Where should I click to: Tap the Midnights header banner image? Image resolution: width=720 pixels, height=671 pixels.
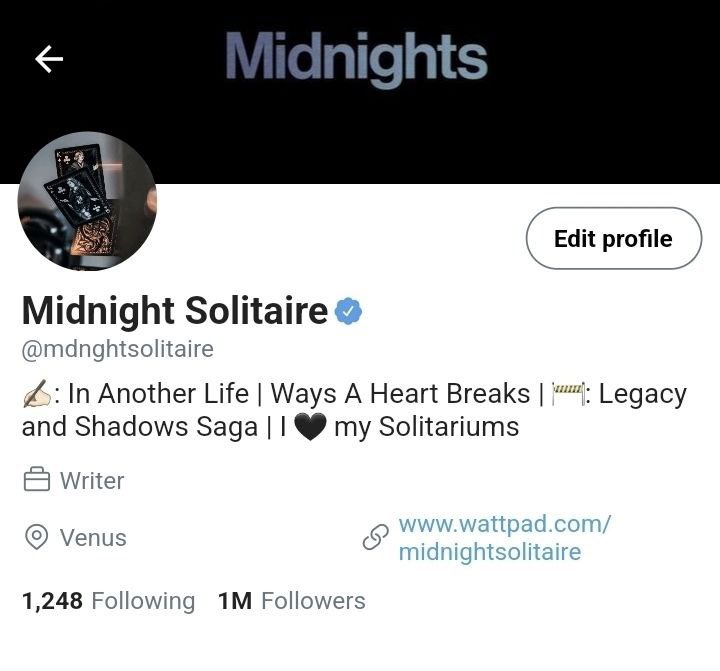(360, 91)
